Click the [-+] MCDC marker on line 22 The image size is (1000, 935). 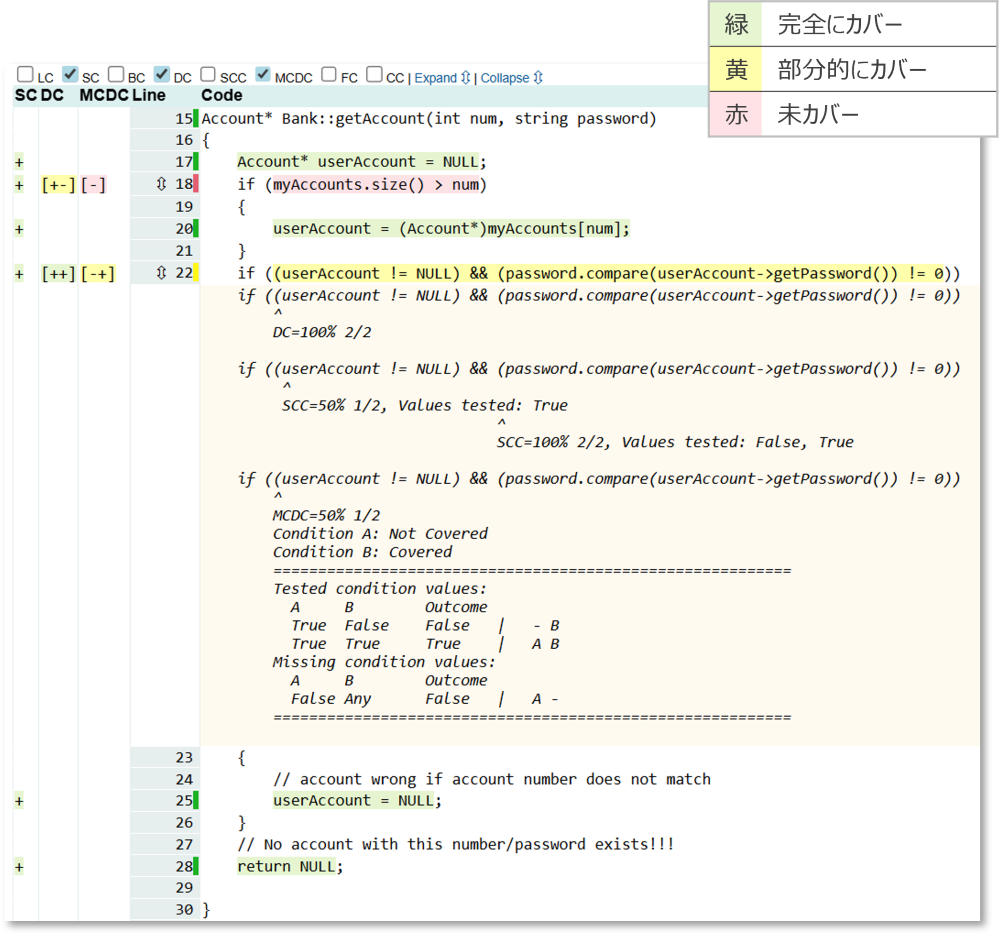(x=97, y=273)
